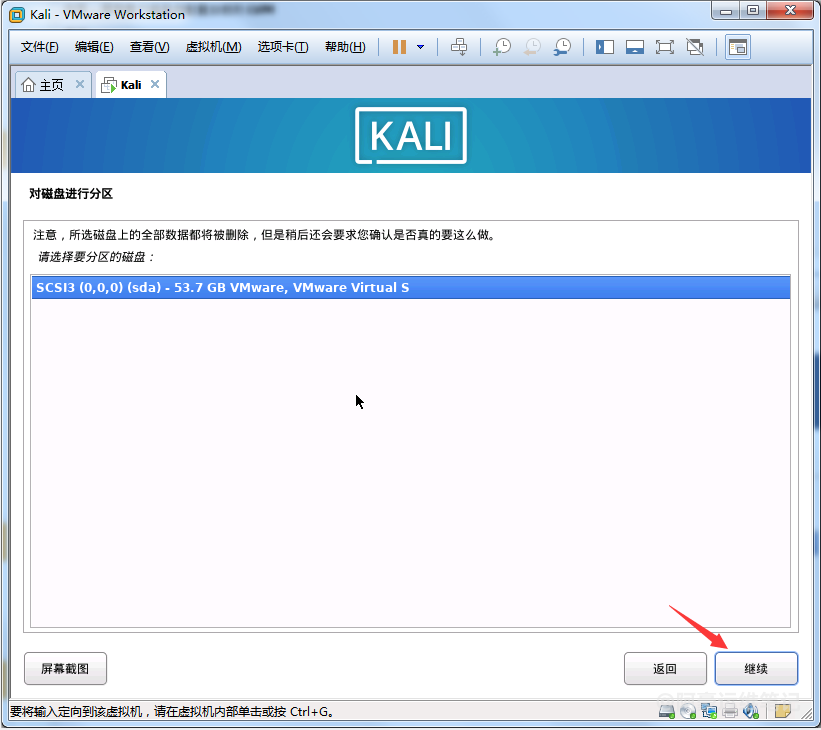Screen dimensions: 821x730
Task: Toggle the Unity mode icon
Action: coord(695,47)
